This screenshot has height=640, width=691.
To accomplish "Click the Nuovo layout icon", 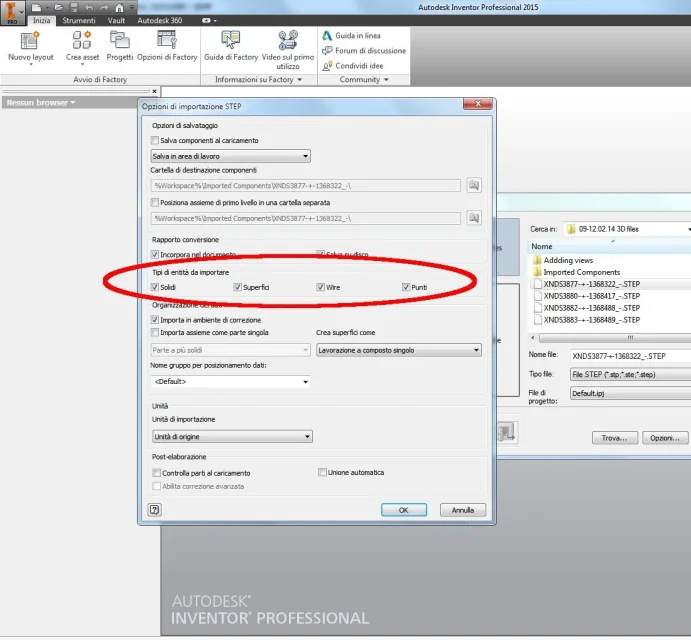I will (x=30, y=41).
